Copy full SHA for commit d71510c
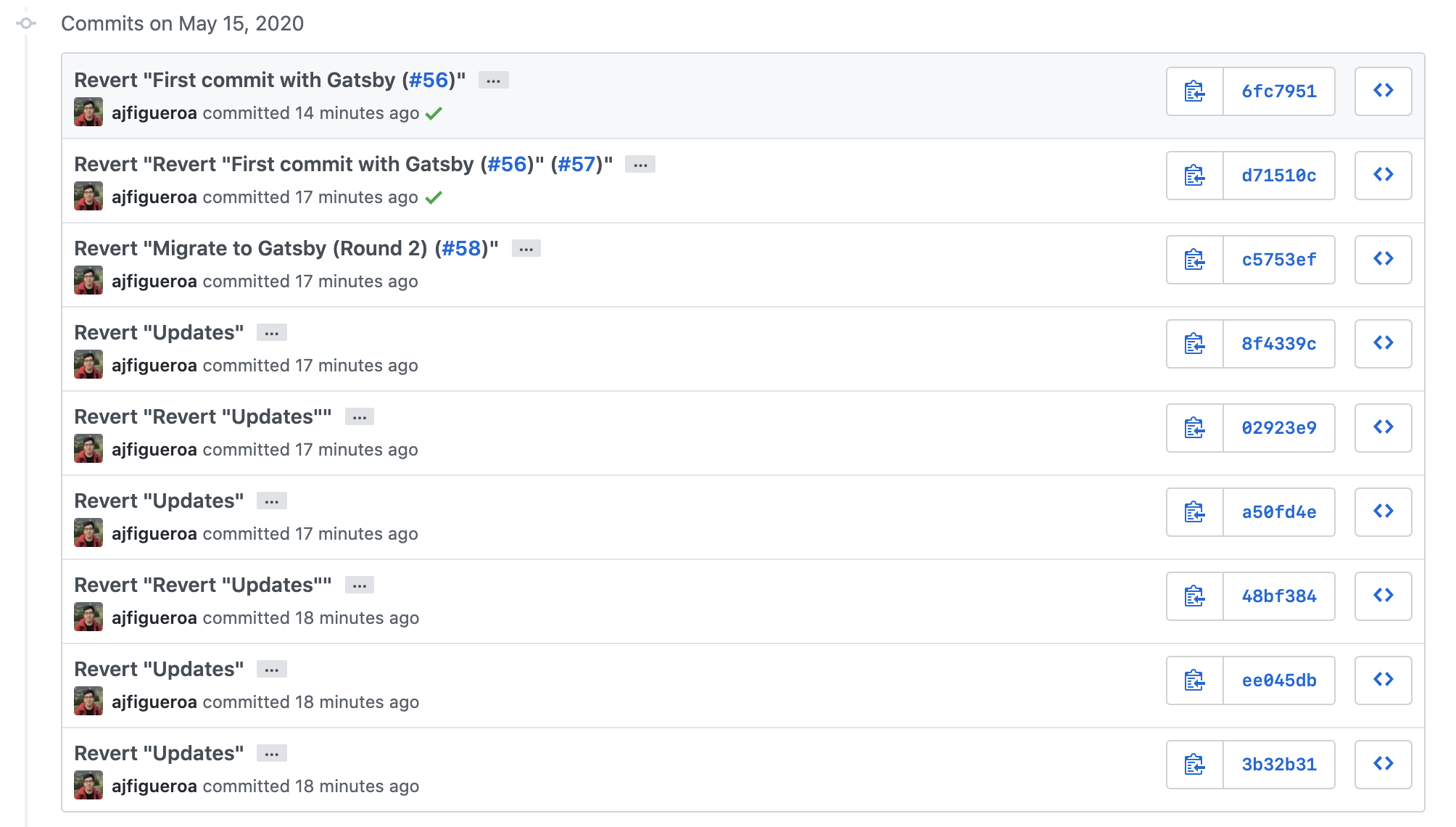This screenshot has width=1456, height=827. (1194, 176)
